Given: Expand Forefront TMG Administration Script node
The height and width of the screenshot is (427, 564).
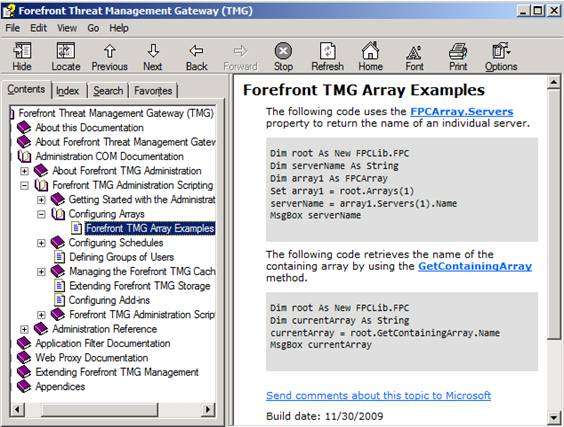Looking at the screenshot, I should point(41,315).
